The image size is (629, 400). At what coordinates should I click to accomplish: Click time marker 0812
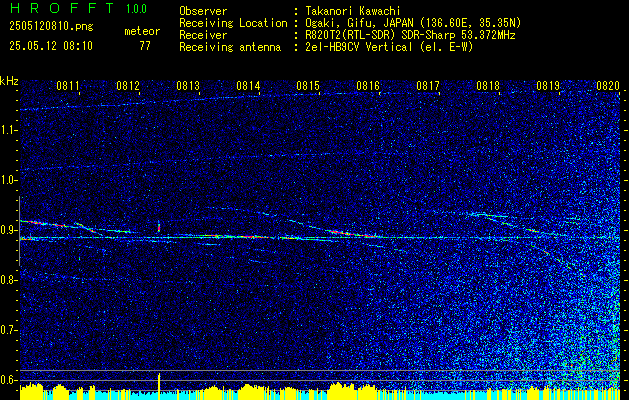point(128,86)
